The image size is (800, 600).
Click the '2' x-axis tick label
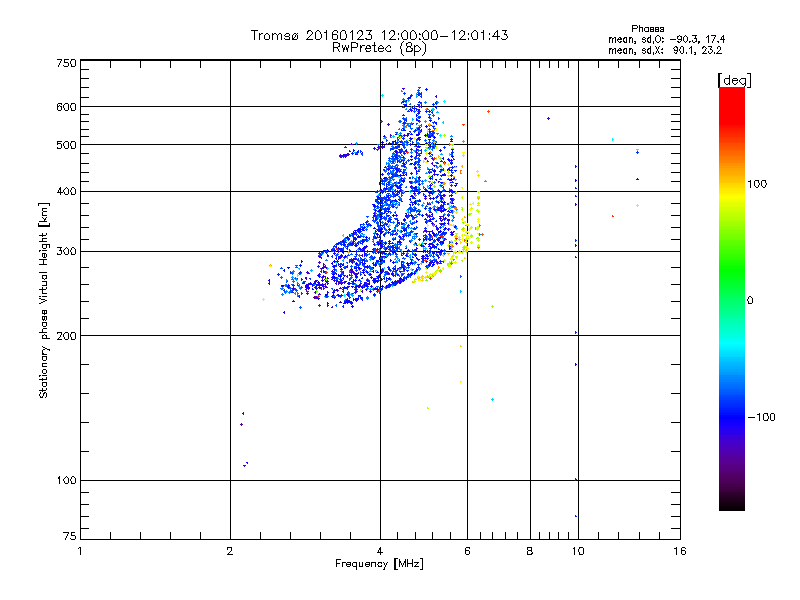(x=230, y=551)
